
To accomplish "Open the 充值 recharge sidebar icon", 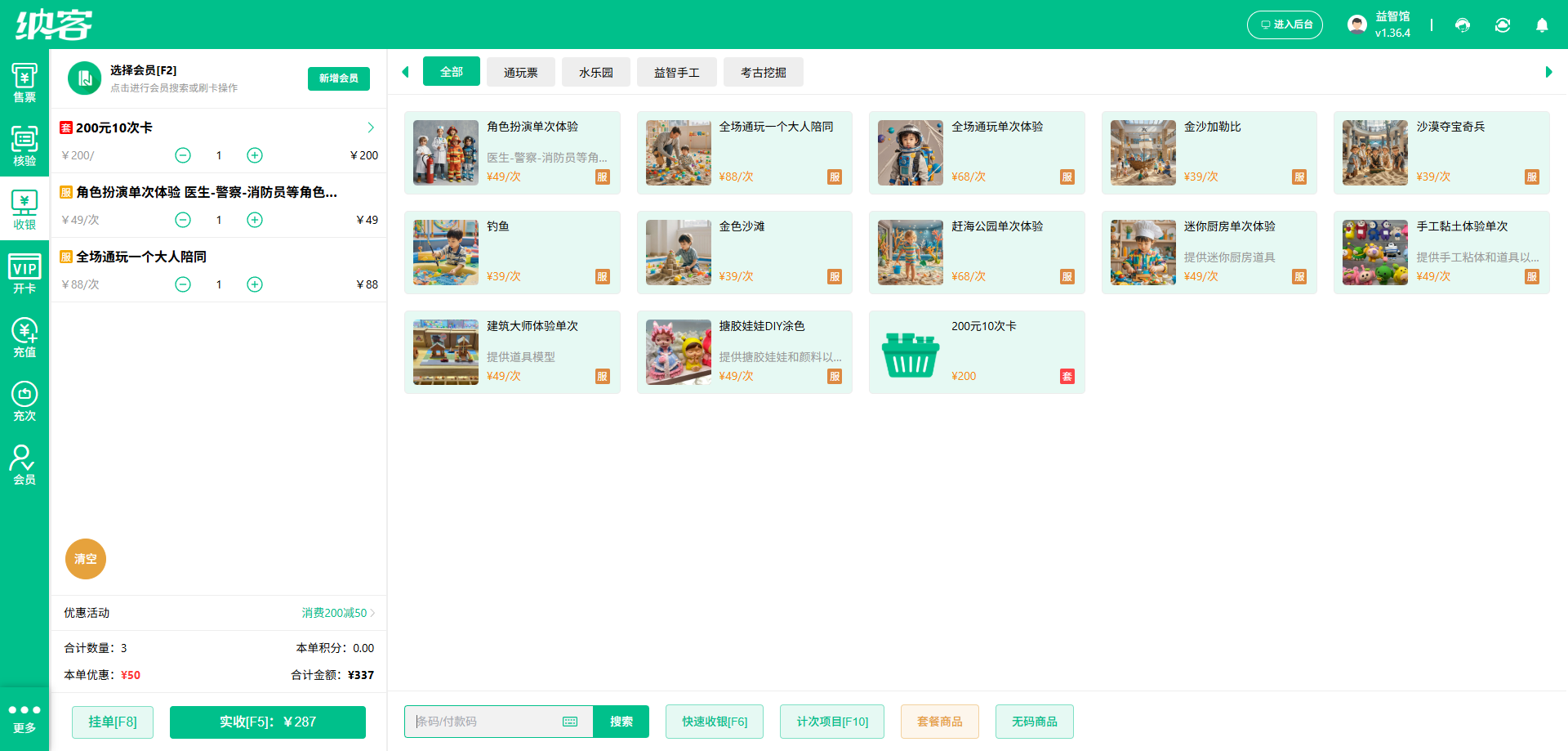I will click(x=24, y=338).
